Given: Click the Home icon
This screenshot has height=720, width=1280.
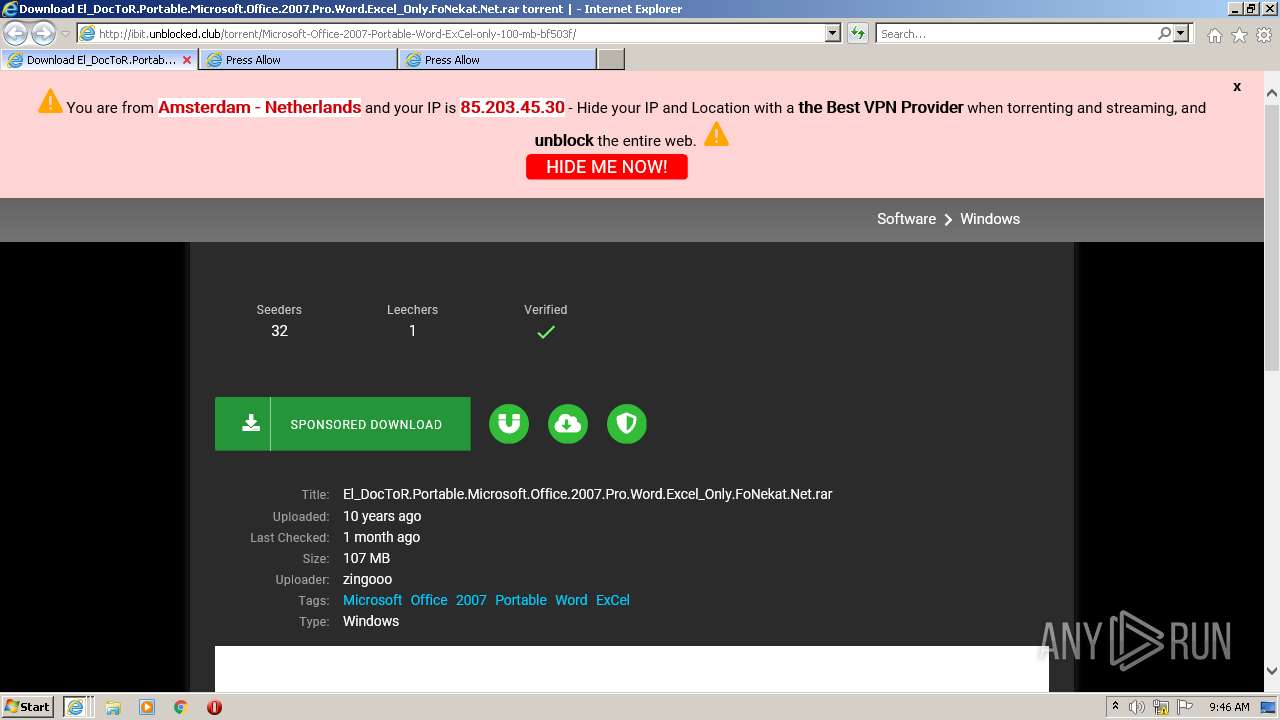Looking at the screenshot, I should click(x=1214, y=35).
